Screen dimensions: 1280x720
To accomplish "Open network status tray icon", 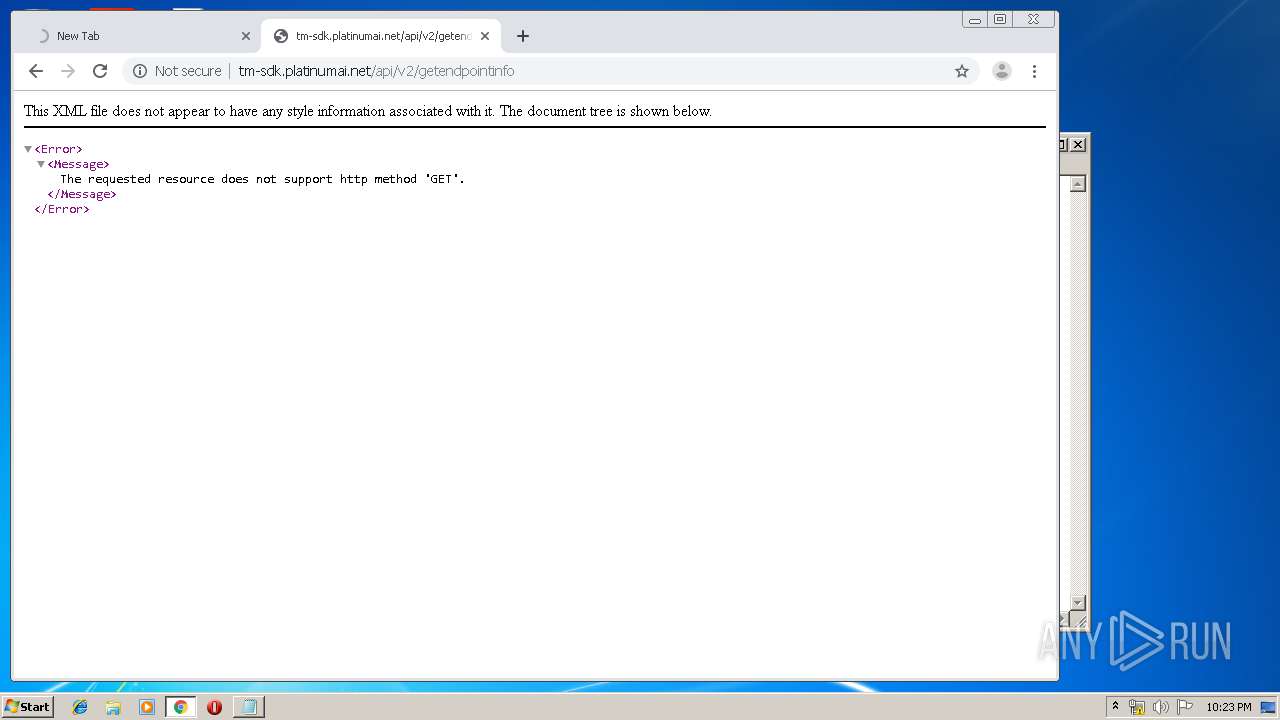I will (x=1137, y=707).
